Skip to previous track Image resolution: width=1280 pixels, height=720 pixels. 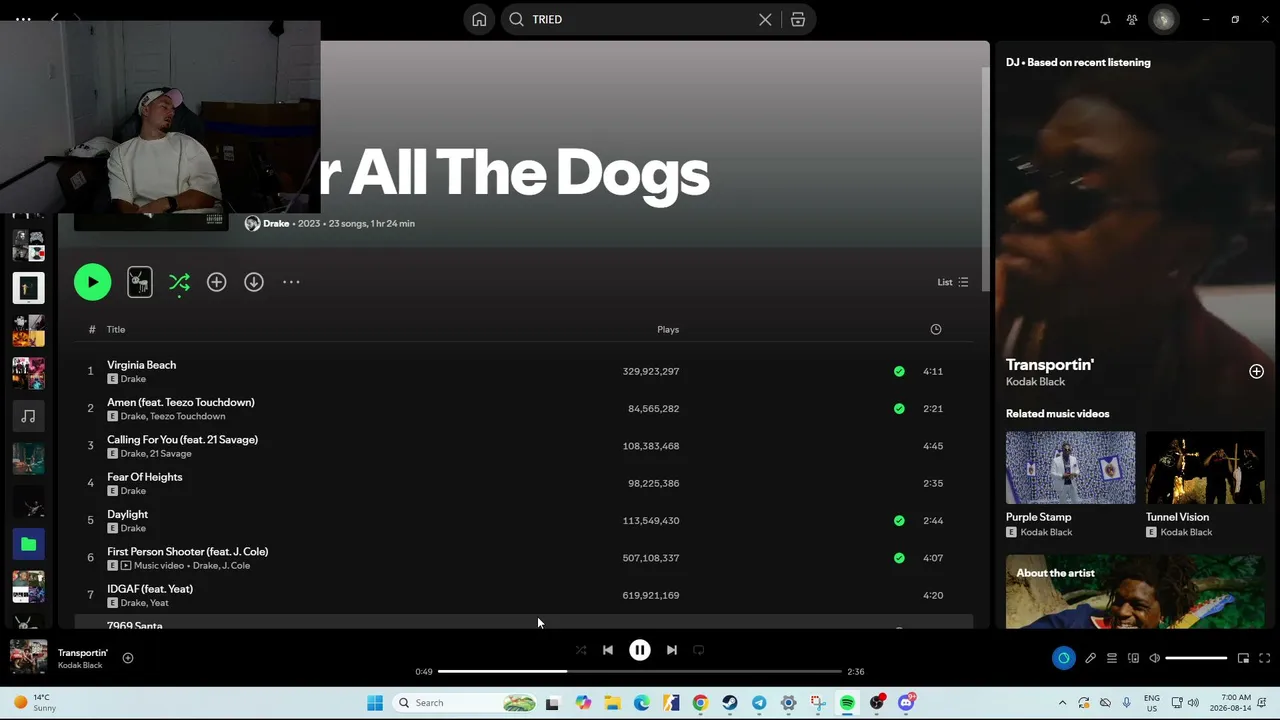coord(608,650)
